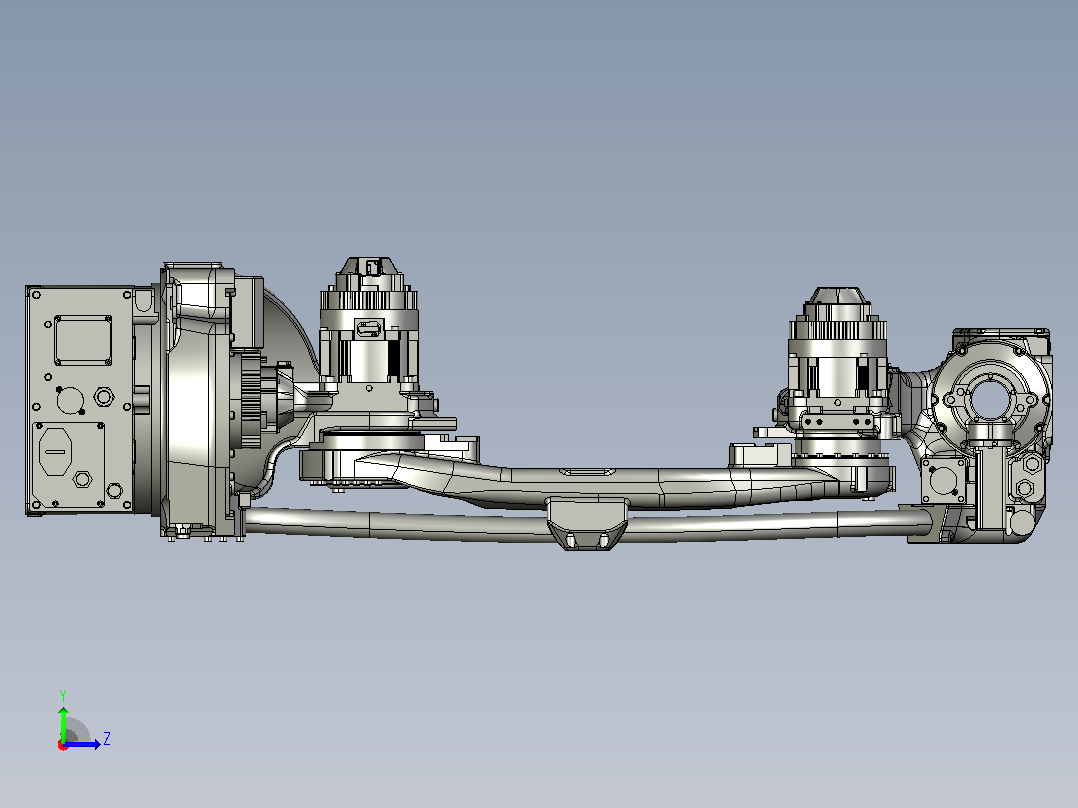
Task: Pick the hexagonal slotted panel on left box
Action: [x=56, y=452]
